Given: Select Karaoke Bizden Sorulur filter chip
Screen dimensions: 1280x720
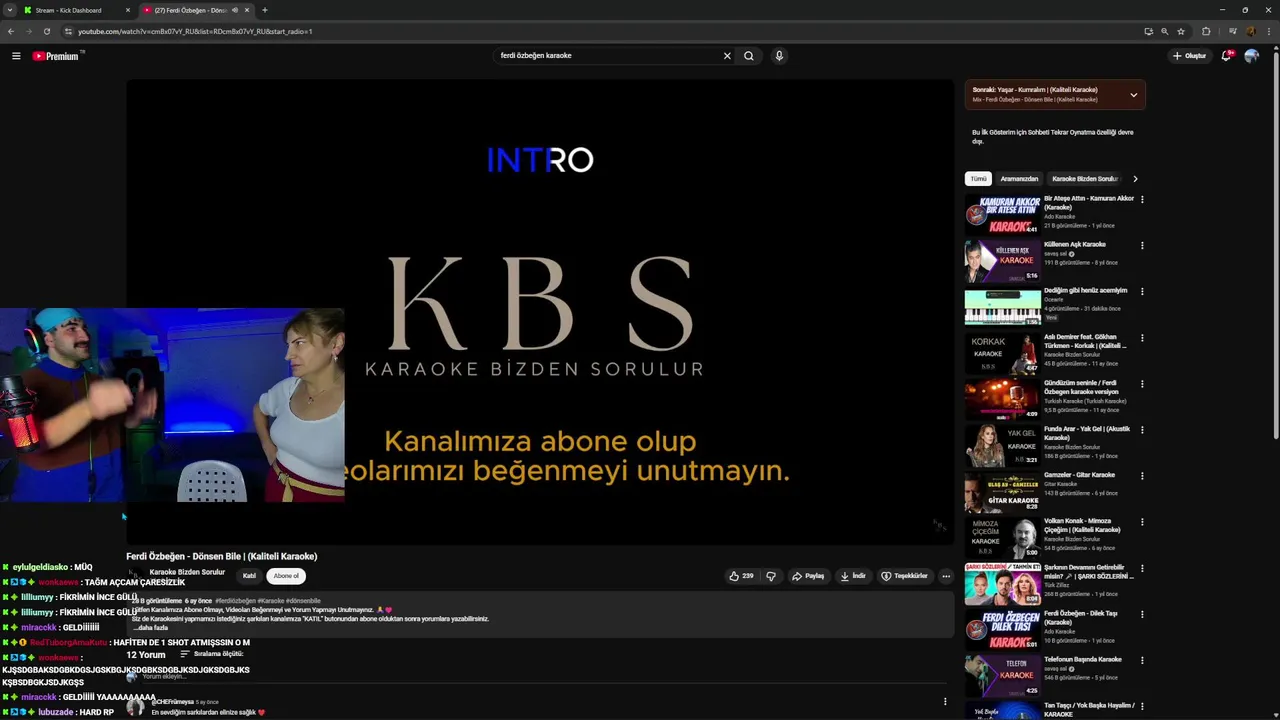Looking at the screenshot, I should pos(1085,179).
